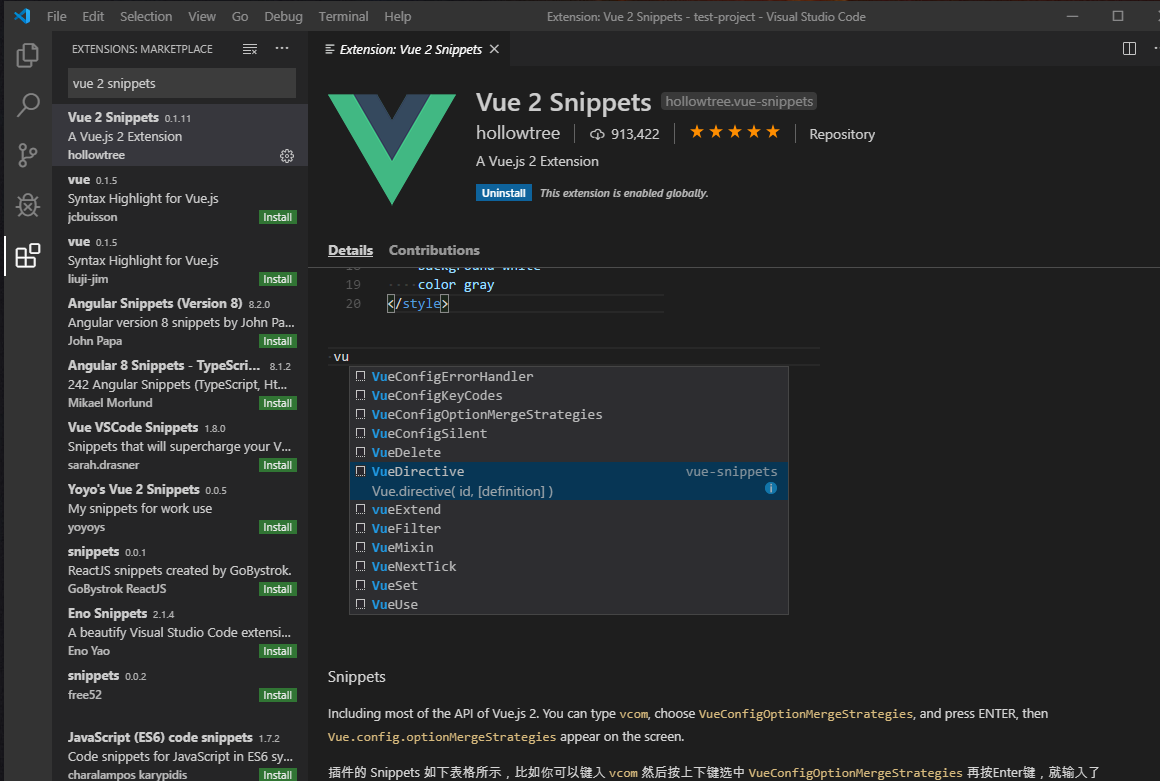Open the Terminal menu

[343, 16]
